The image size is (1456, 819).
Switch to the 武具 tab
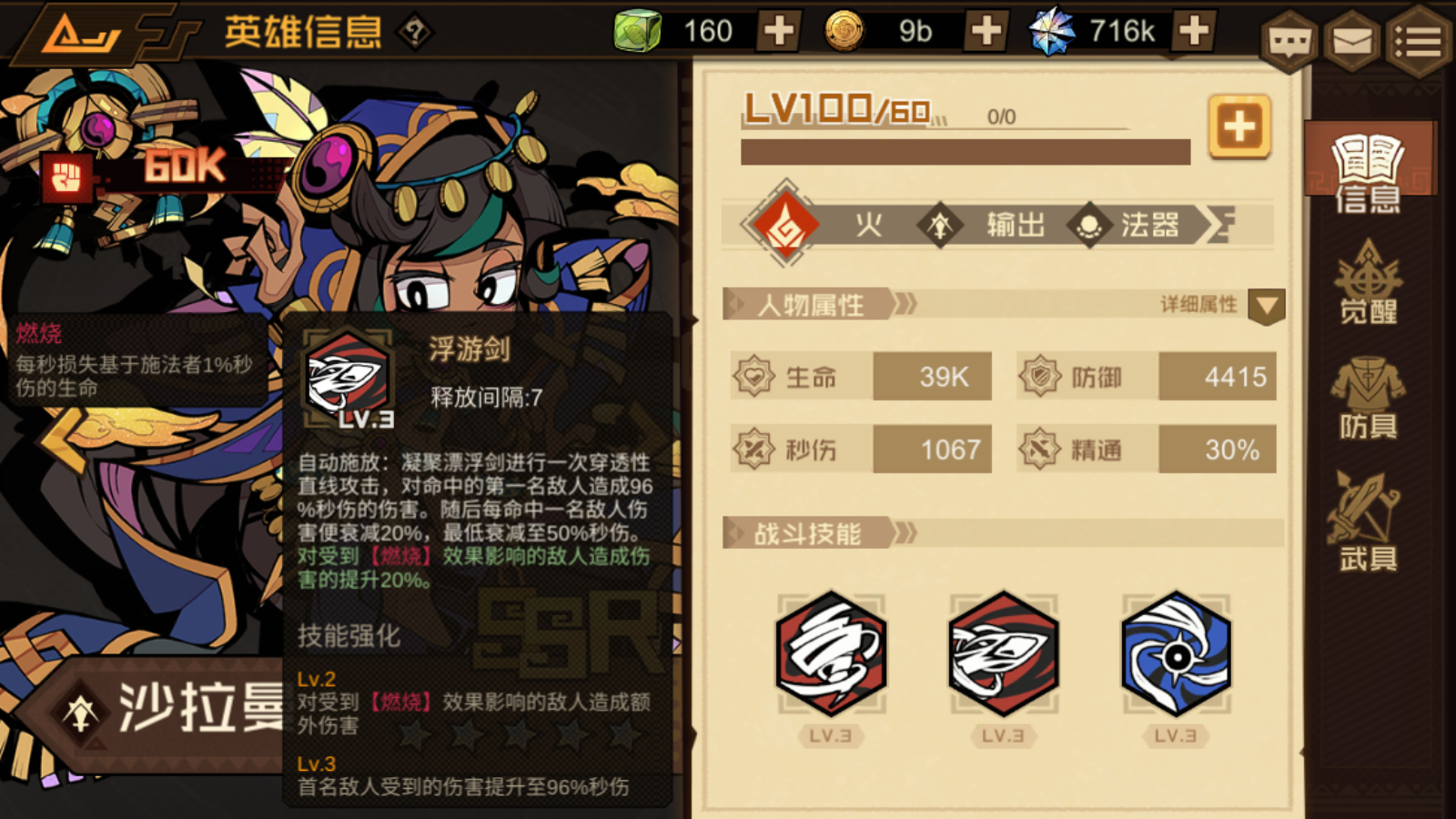click(1368, 521)
